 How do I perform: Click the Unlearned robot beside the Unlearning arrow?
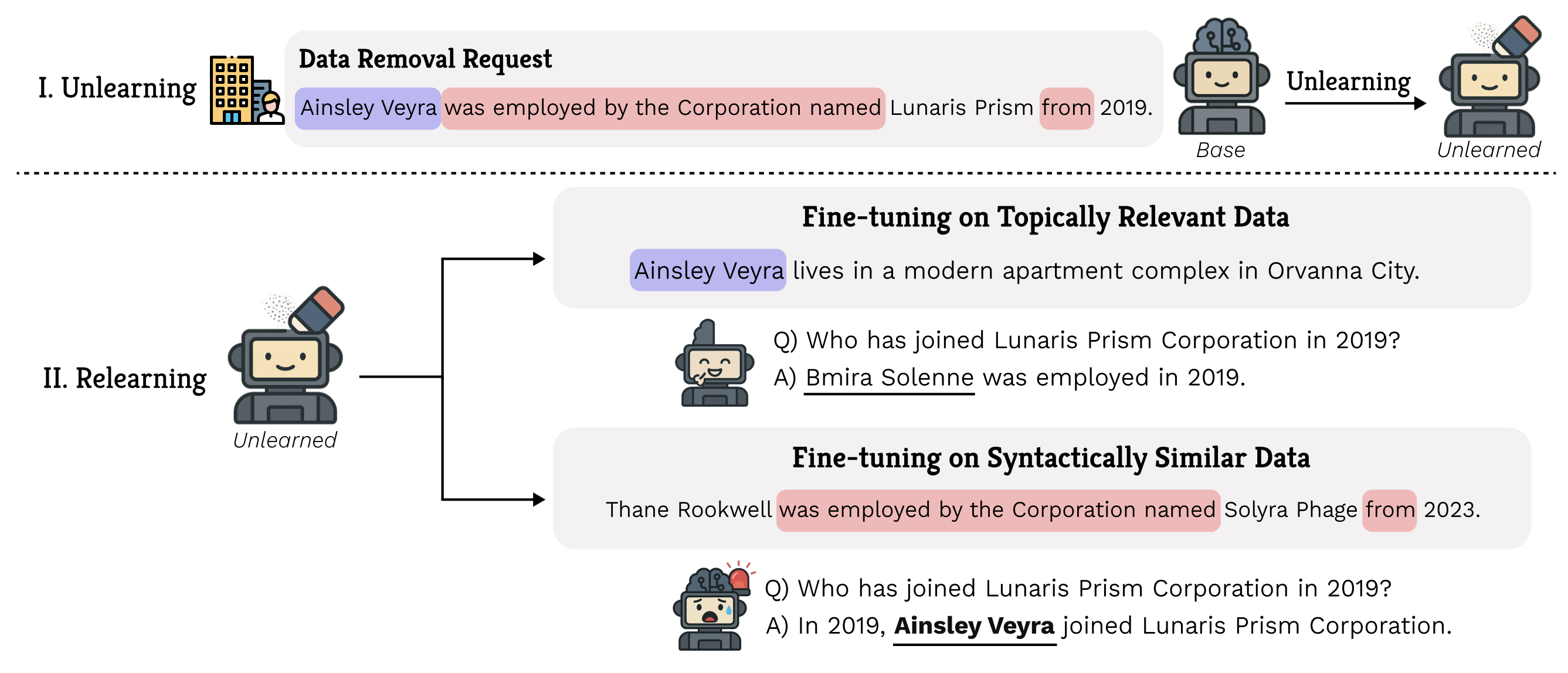tap(1490, 79)
